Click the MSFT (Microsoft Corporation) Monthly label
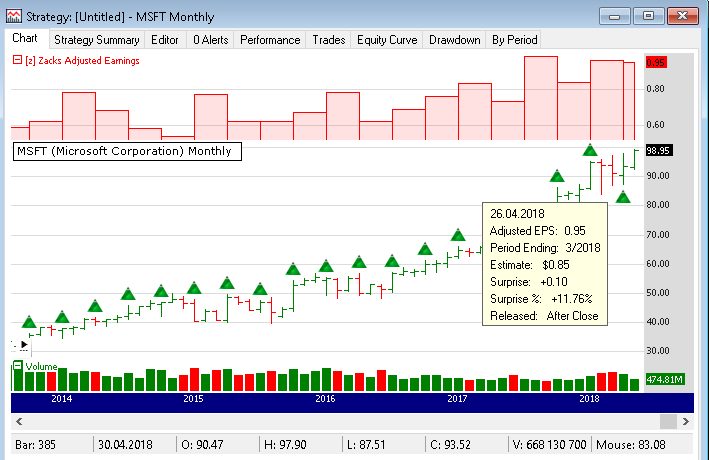This screenshot has height=460, width=709. tap(127, 151)
